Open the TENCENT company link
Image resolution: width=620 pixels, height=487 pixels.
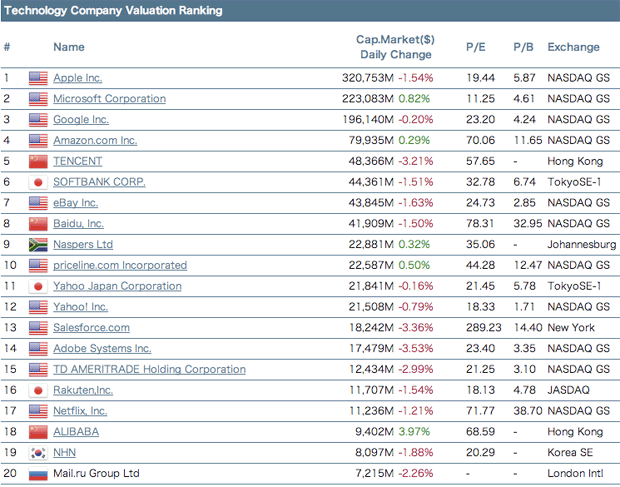pyautogui.click(x=78, y=161)
